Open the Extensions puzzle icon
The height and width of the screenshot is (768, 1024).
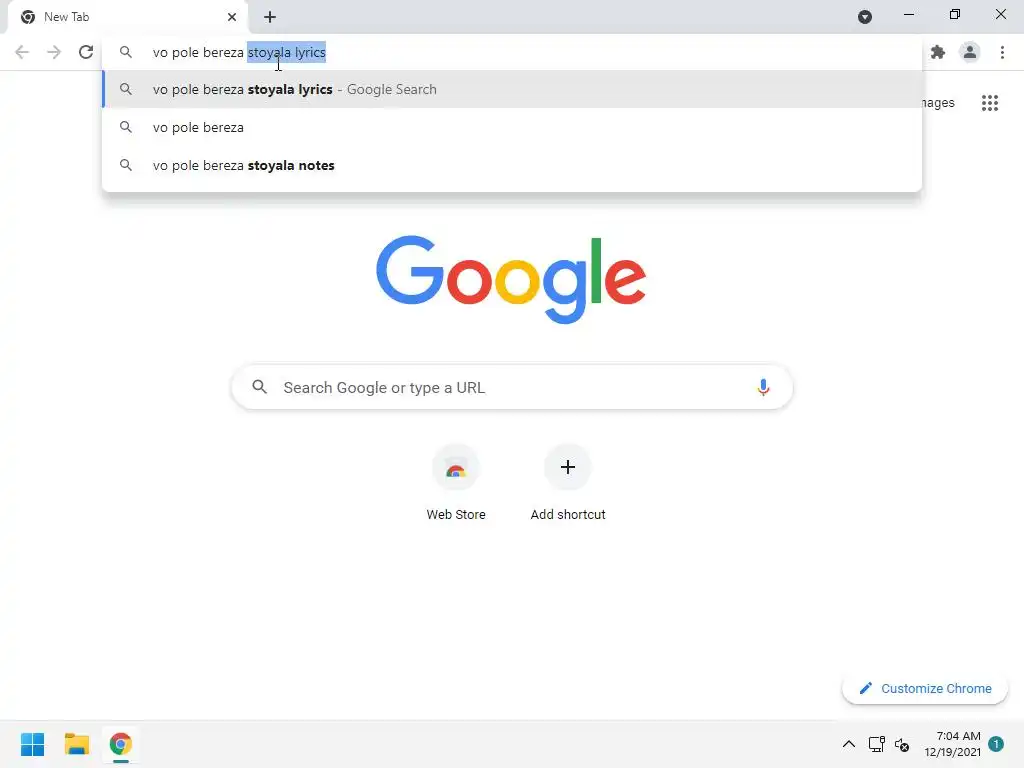point(938,52)
